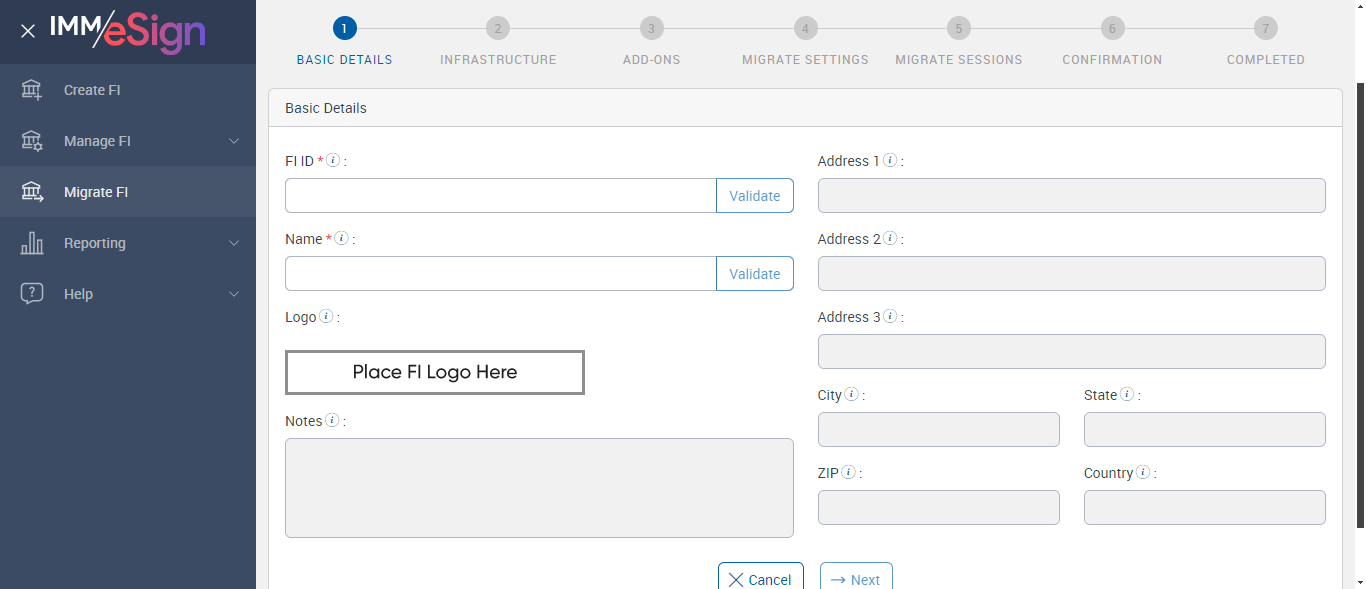Click the Migrate FI sidebar icon
Screen dimensions: 1366x589
[x=32, y=192]
